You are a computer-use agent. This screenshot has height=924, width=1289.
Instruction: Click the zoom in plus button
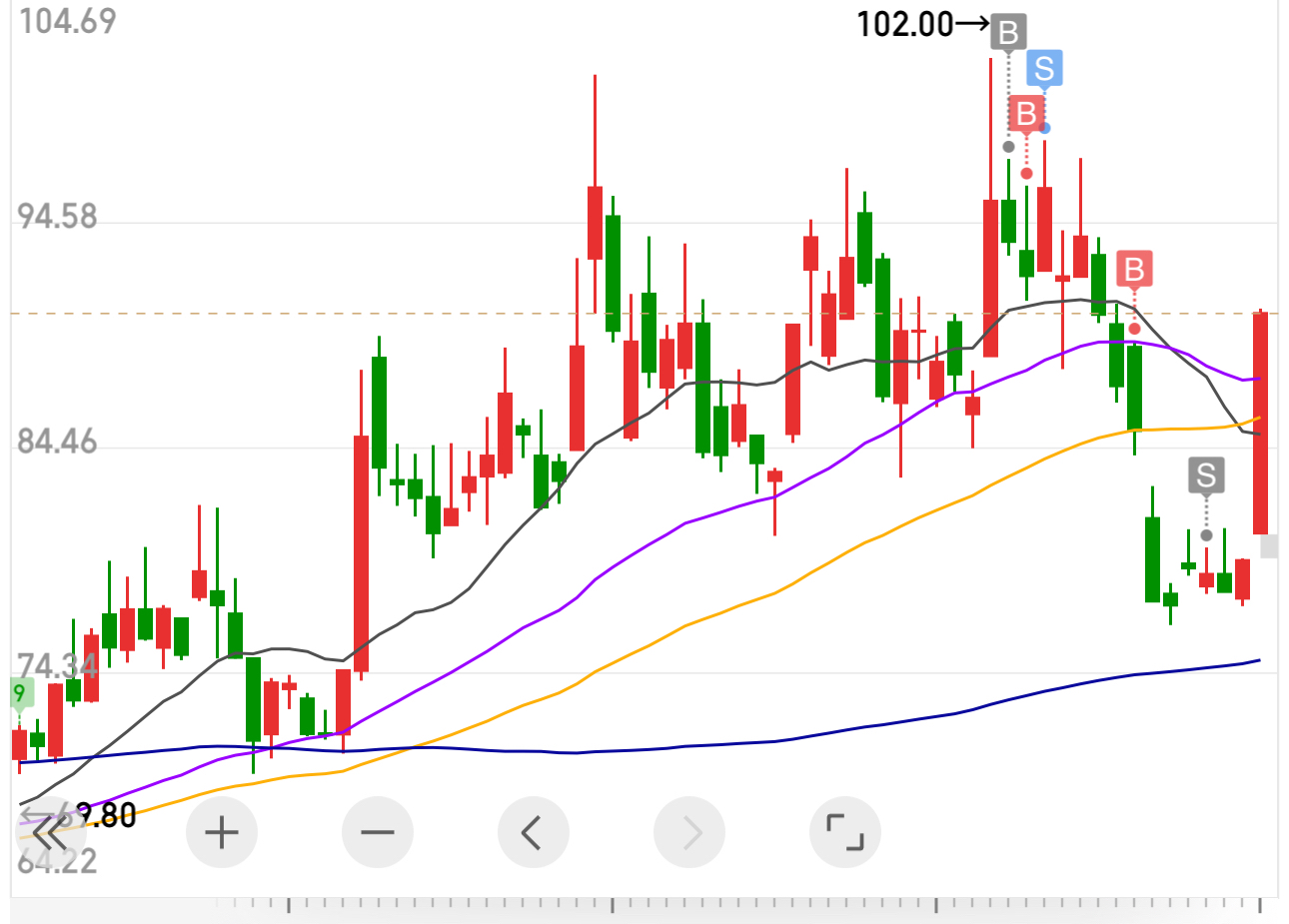(x=222, y=832)
